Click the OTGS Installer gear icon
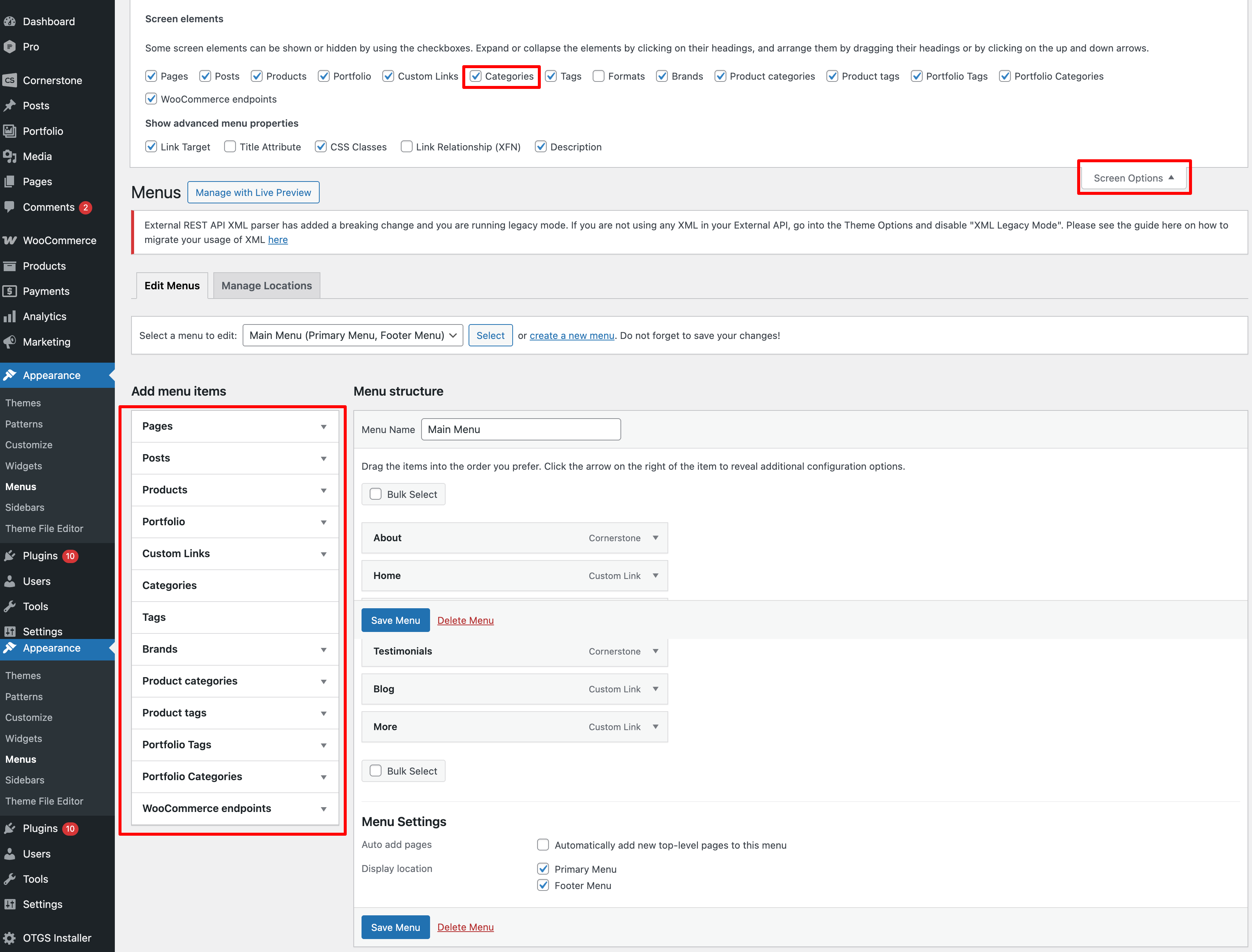The image size is (1252, 952). 10,938
